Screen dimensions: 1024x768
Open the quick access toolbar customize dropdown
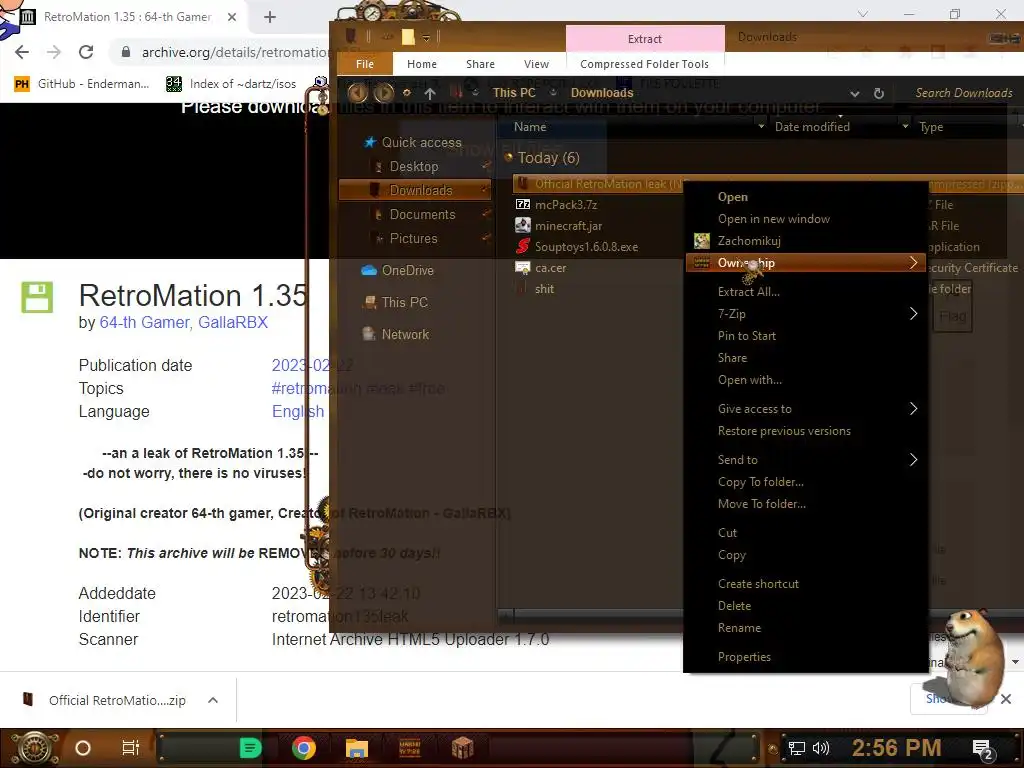[426, 38]
